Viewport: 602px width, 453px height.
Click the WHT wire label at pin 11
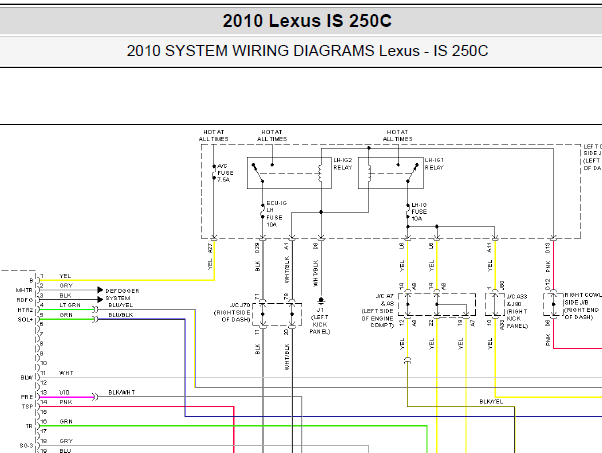point(66,373)
